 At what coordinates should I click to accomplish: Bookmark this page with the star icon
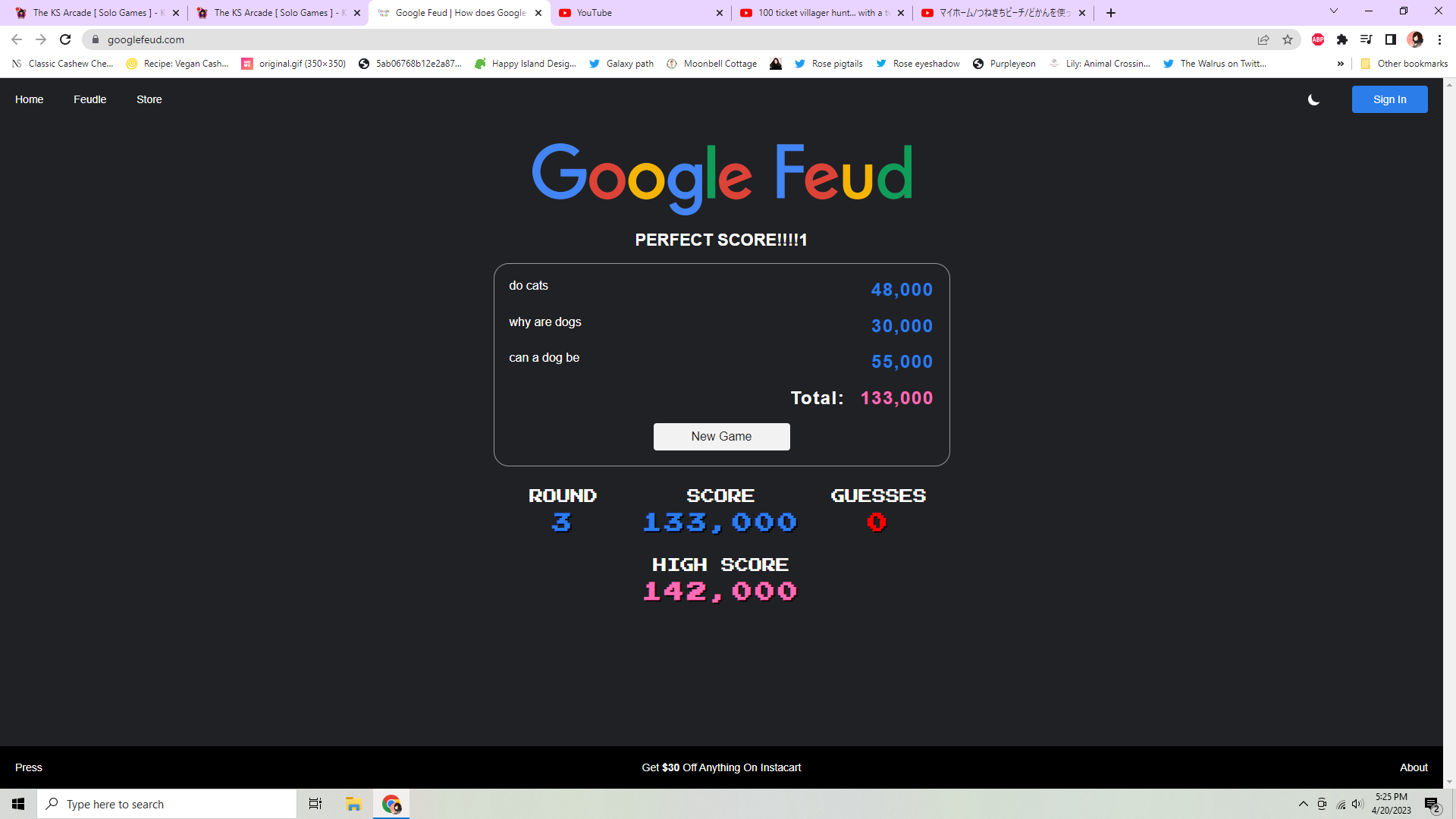tap(1288, 39)
